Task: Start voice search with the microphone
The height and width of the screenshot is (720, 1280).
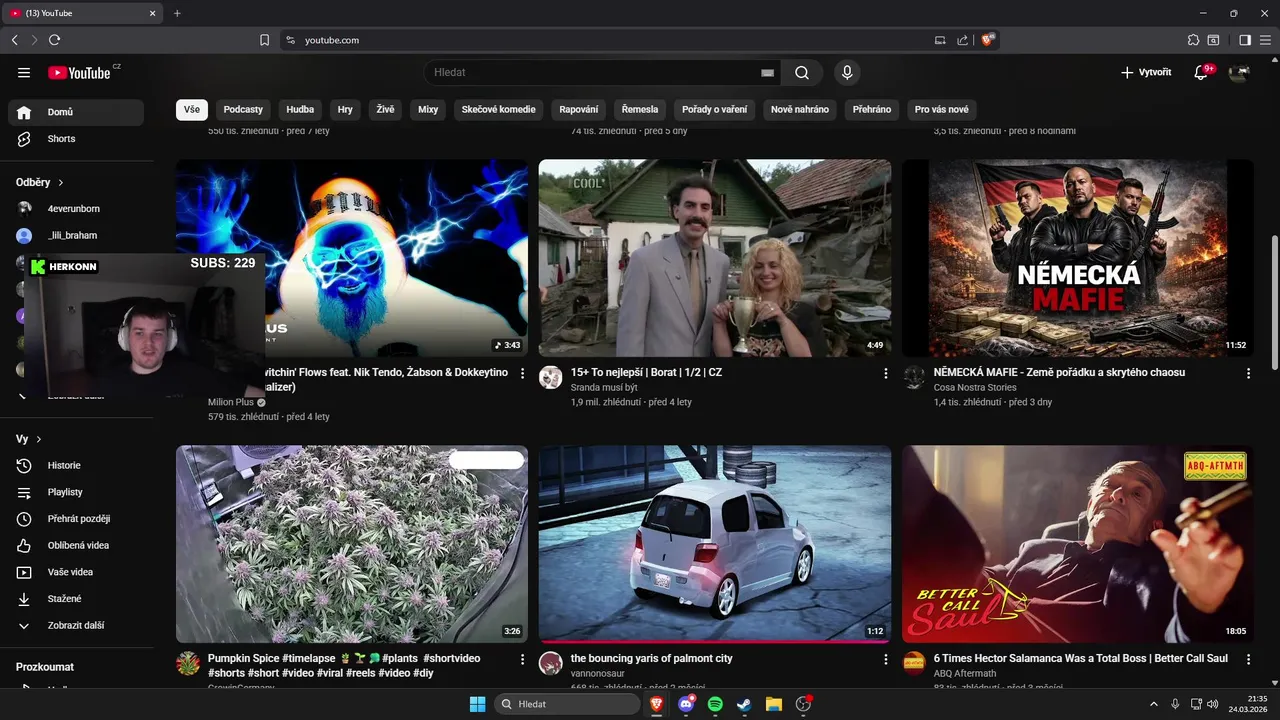Action: pos(847,72)
